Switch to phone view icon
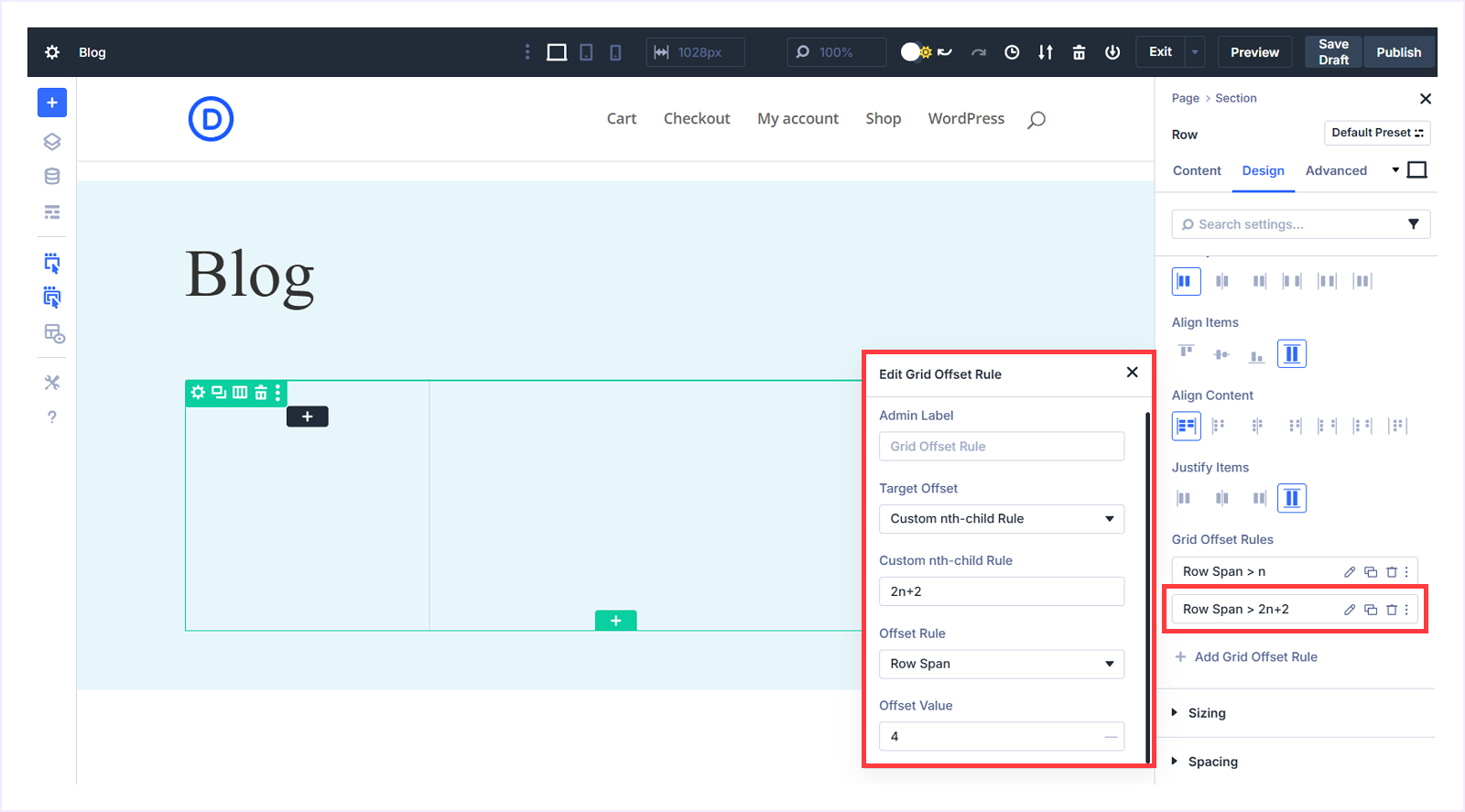 coord(615,52)
